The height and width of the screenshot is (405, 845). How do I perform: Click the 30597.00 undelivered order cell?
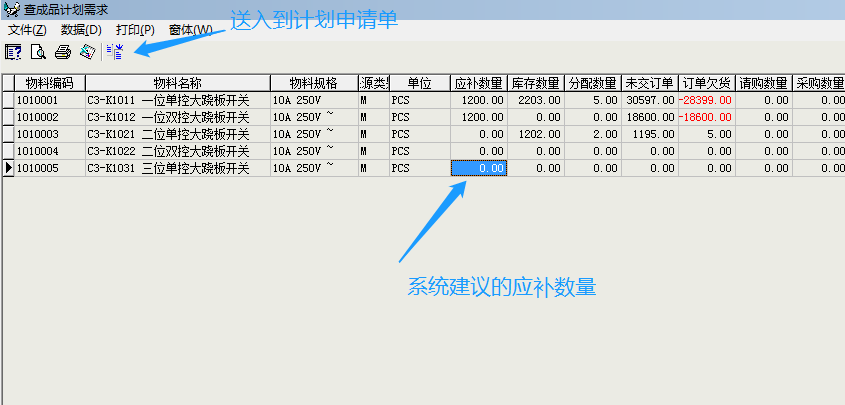pos(649,100)
